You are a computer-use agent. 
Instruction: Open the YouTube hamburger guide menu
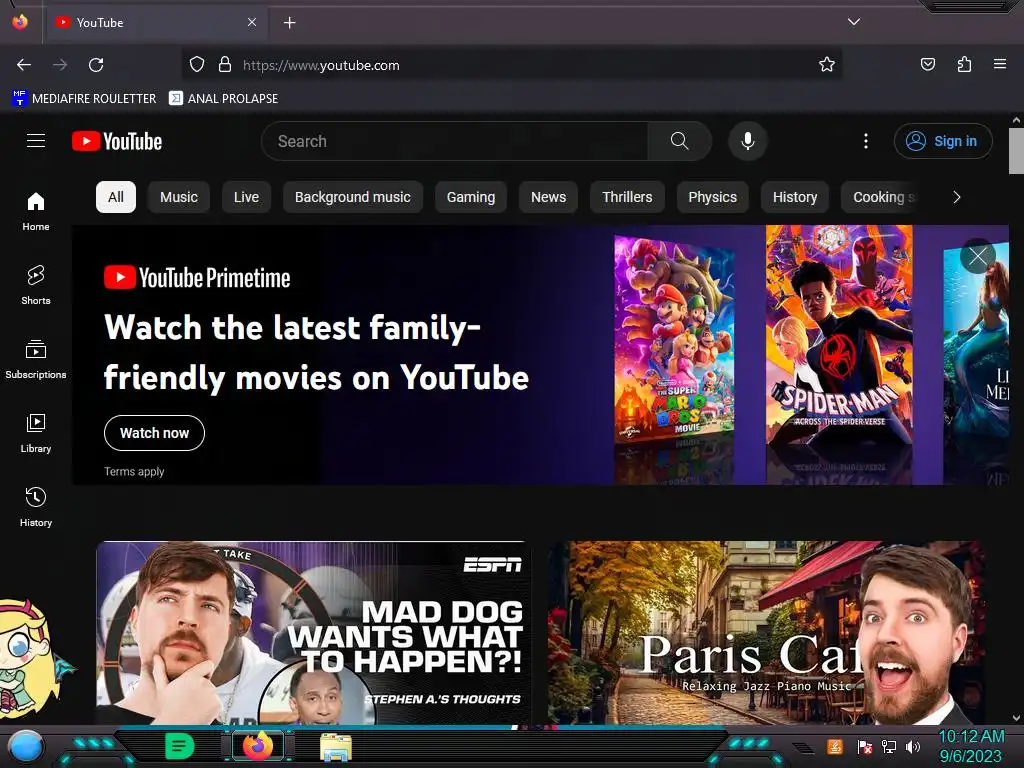tap(36, 141)
